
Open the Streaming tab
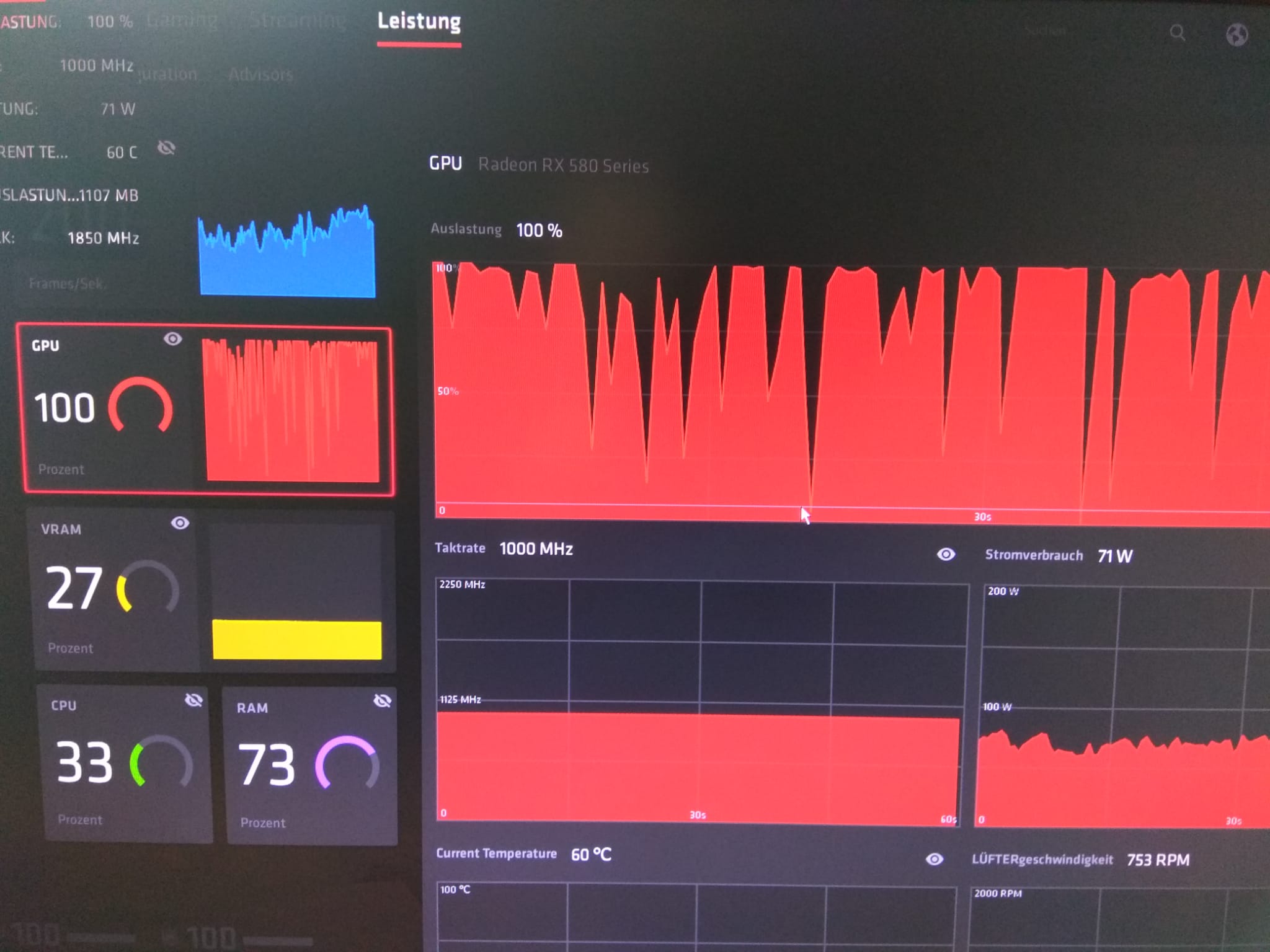coord(297,22)
